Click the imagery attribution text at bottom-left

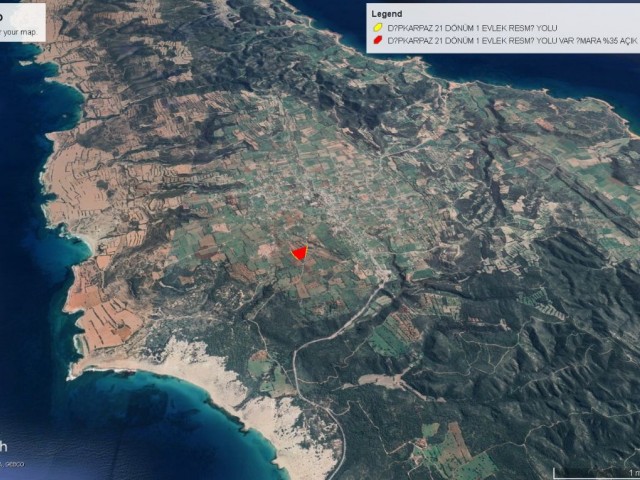pos(12,463)
